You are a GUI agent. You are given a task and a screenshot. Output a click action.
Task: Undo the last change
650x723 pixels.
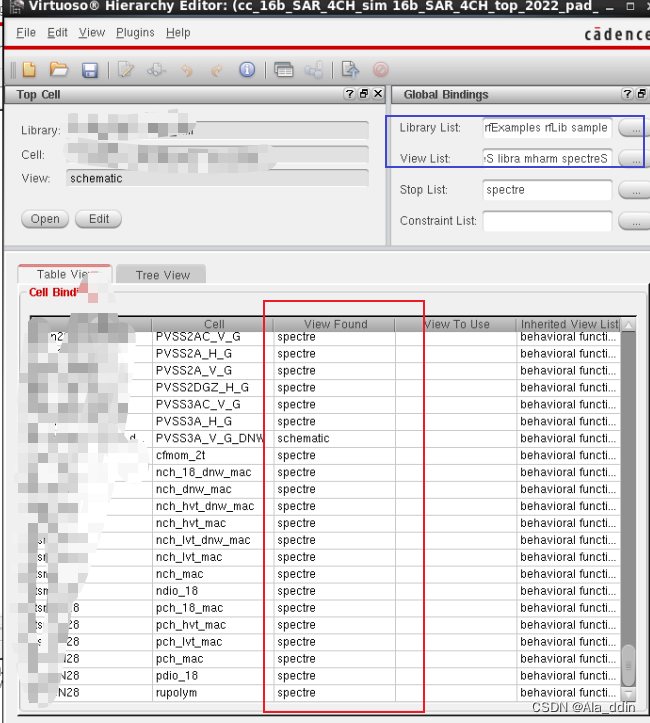pos(187,70)
